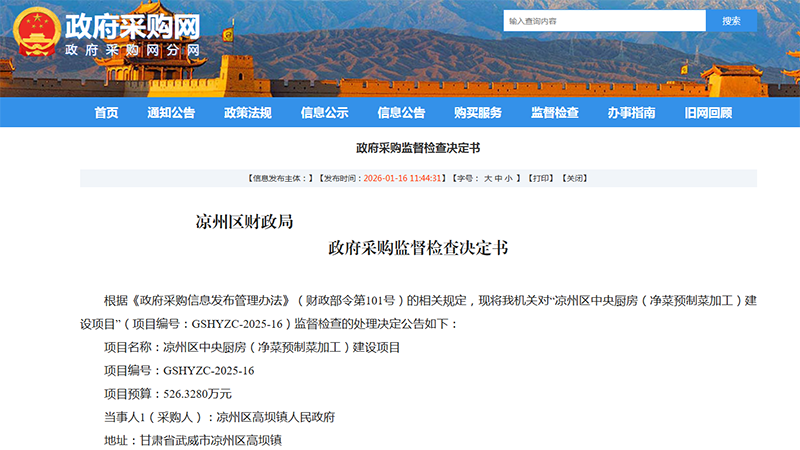Screen dimensions: 800x450
Task: Click the 政府采购网 site title
Action: 133,26
